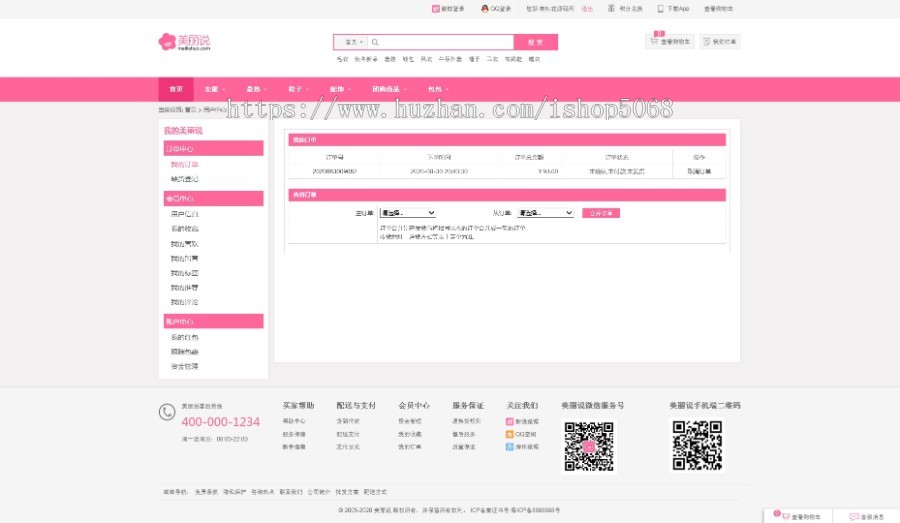Viewport: 900px width, 523px height.
Task: Click the 服务保证 footer heading
Action: (468, 405)
